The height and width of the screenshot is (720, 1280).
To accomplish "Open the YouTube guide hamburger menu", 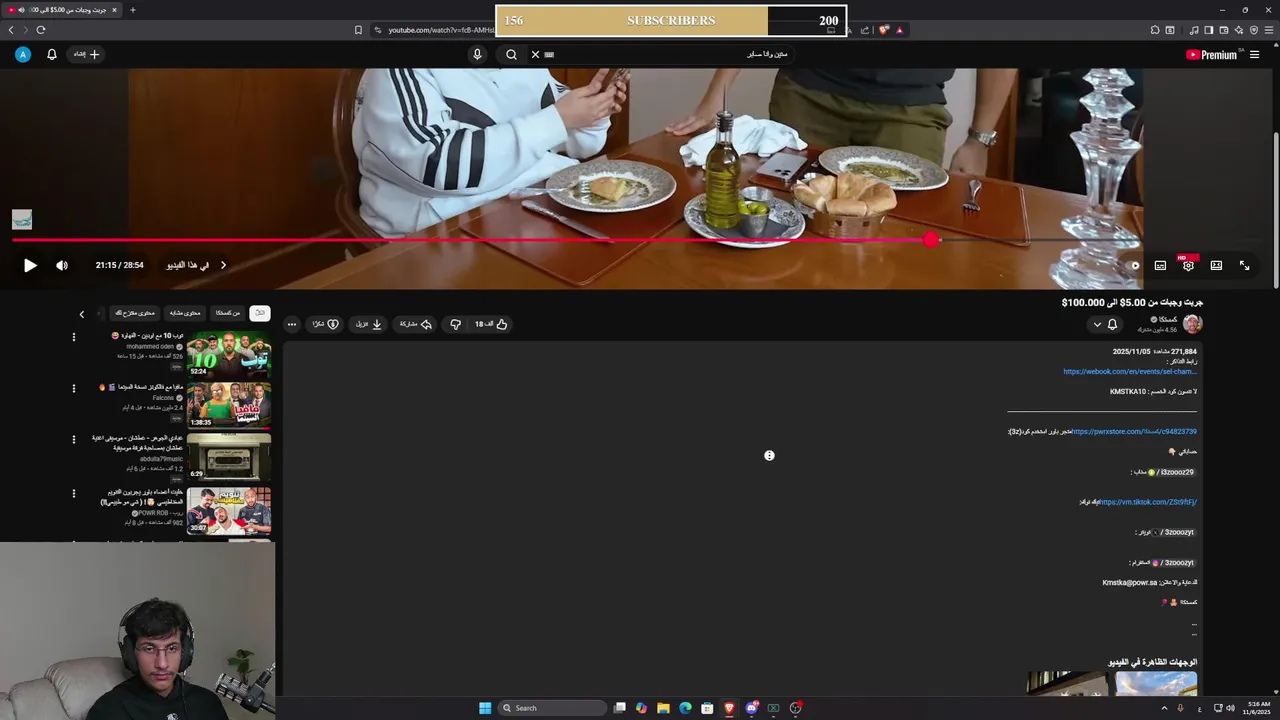I will (1254, 55).
